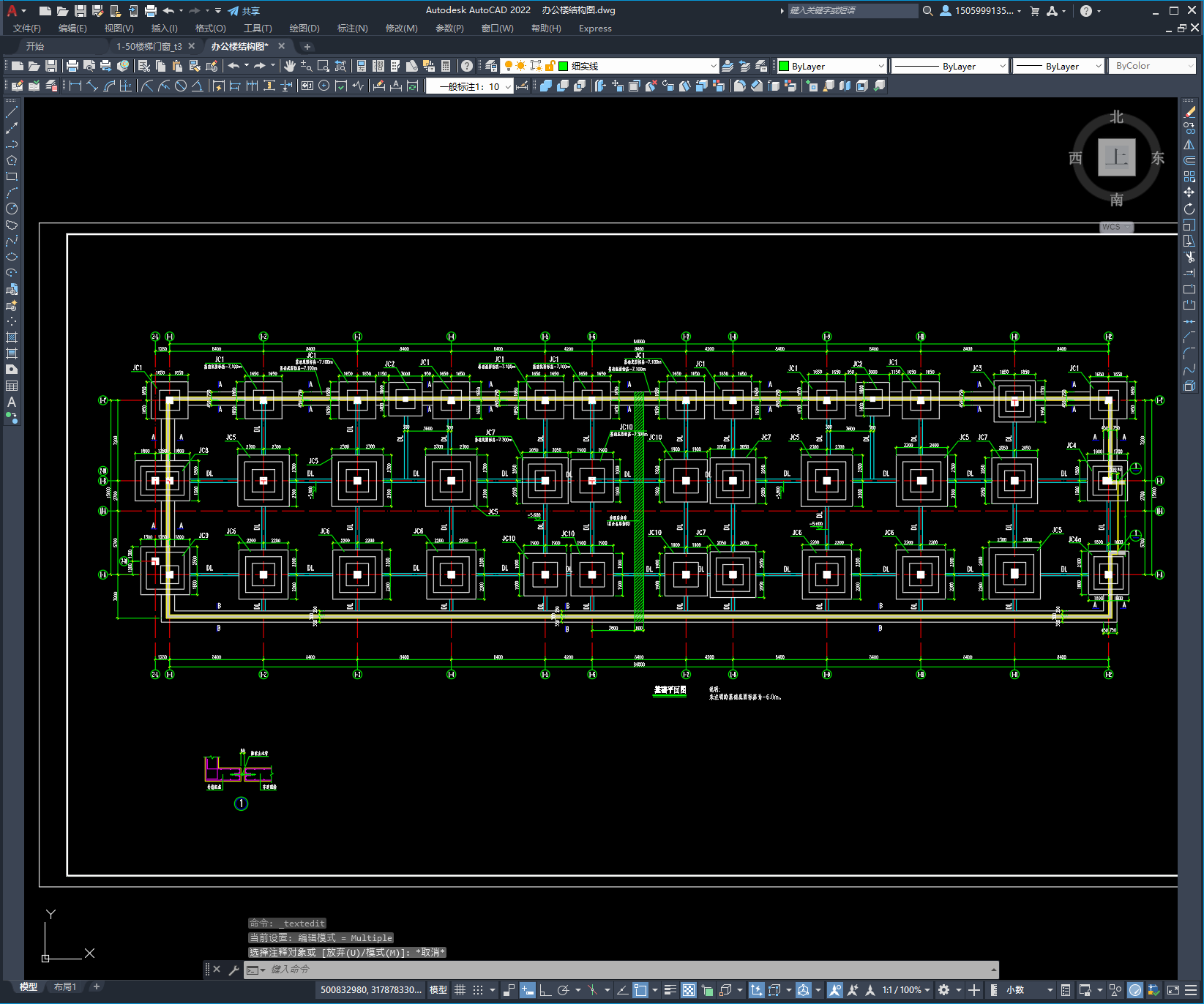Open the annotation scale 1:1 / 100% dropdown
This screenshot has width=1204, height=1004.
(906, 990)
